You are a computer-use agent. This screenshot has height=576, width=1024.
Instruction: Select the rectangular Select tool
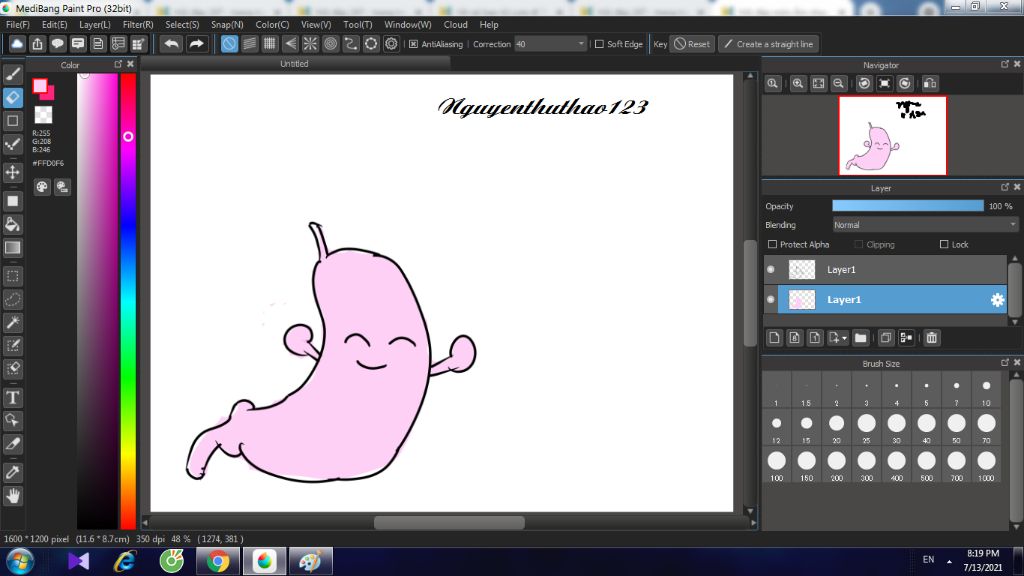(x=12, y=276)
